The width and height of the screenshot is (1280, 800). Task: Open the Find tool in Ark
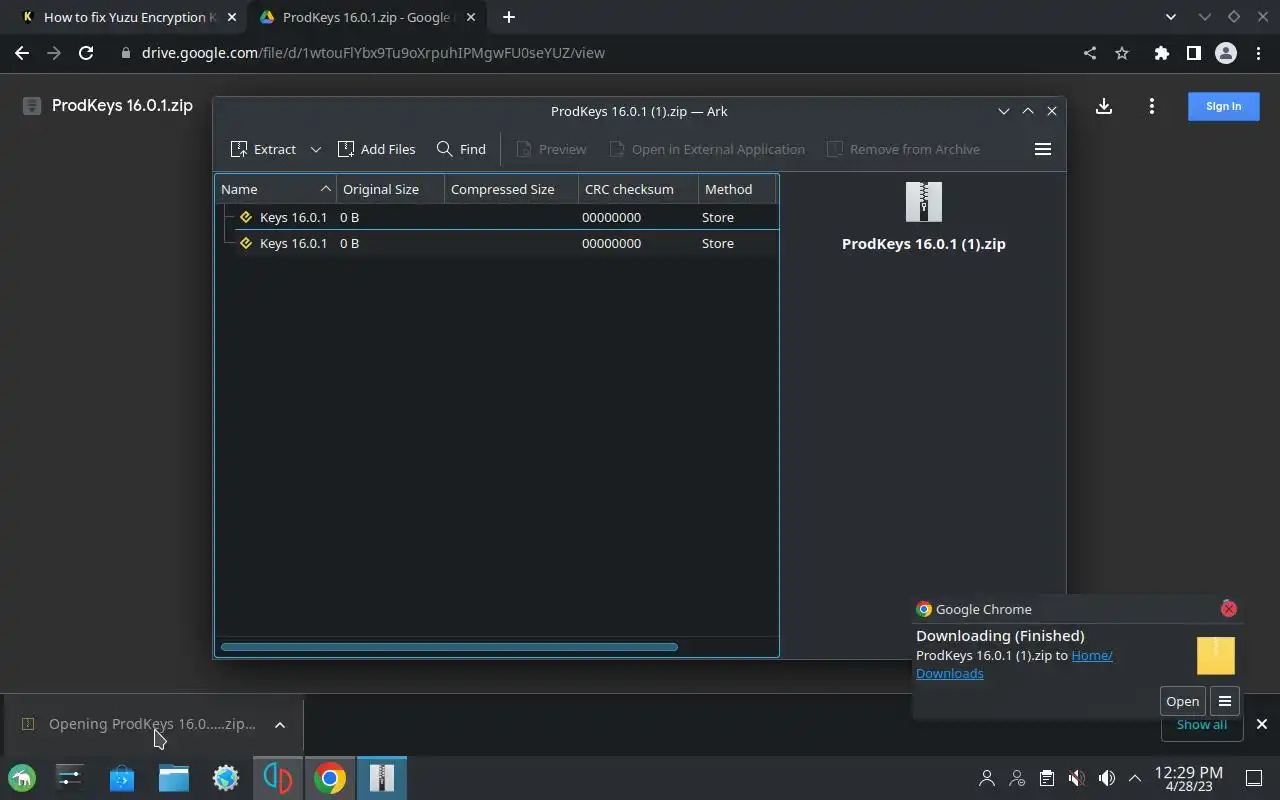tap(461, 149)
